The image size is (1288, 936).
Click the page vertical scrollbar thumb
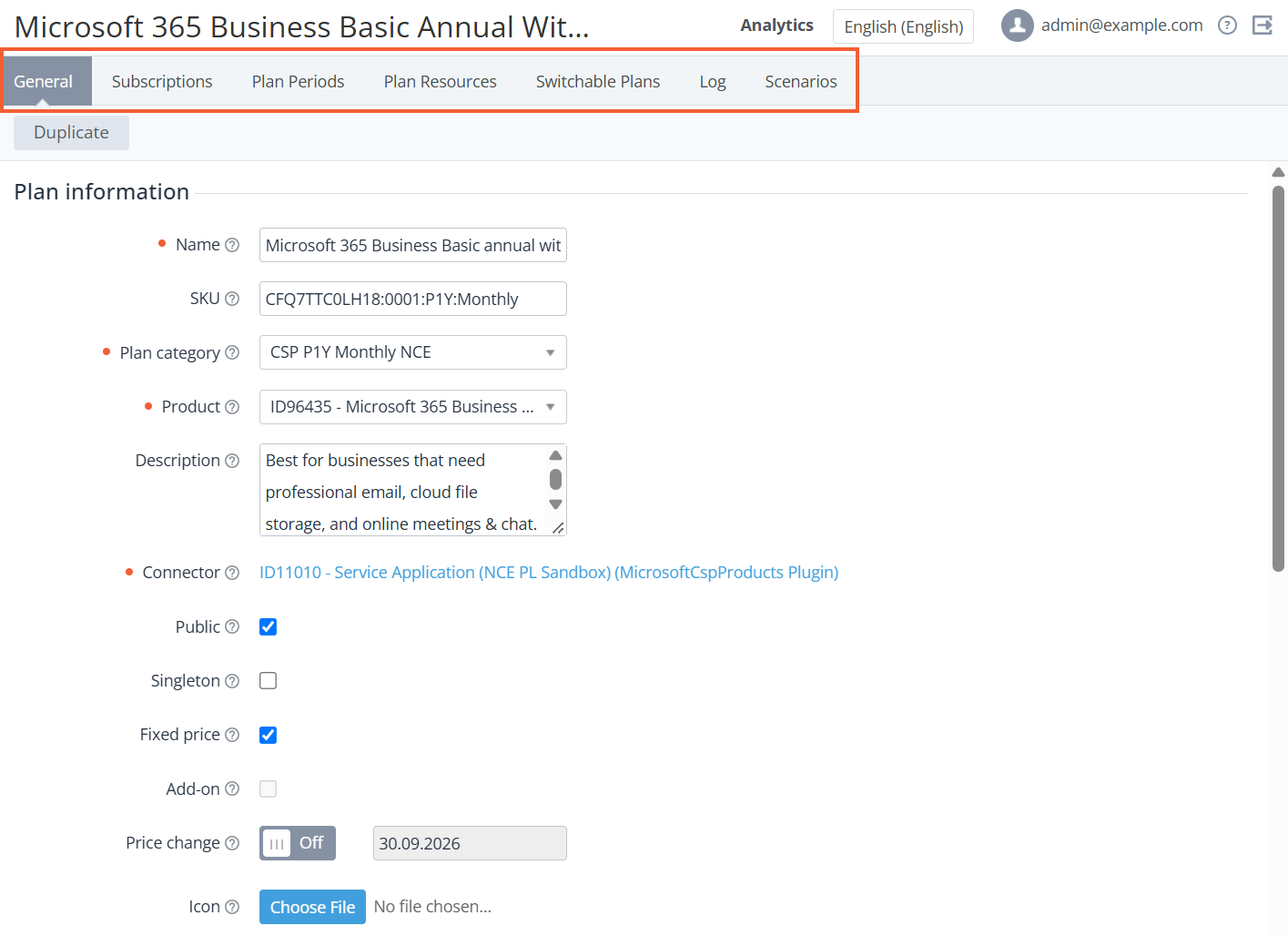[x=1278, y=378]
